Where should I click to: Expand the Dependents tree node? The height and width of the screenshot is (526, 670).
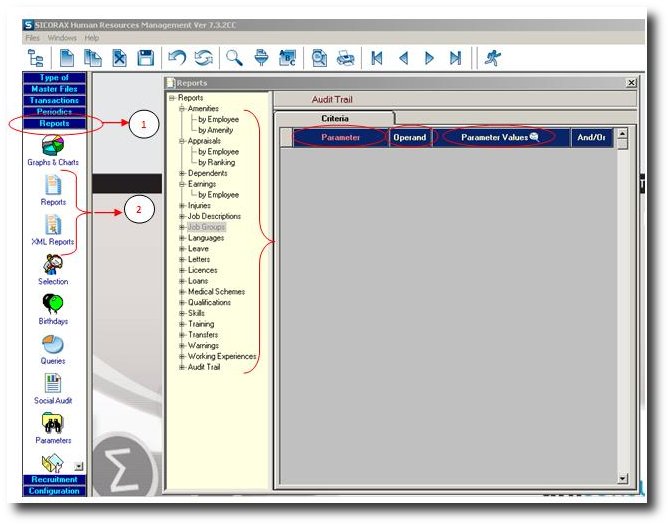pyautogui.click(x=182, y=173)
